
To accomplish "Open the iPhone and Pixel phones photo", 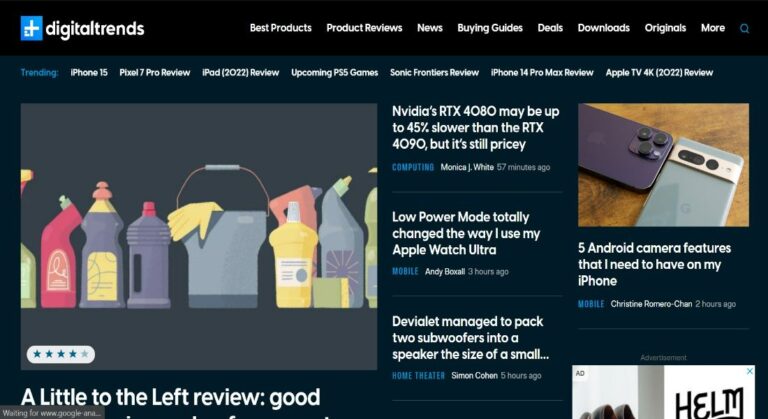I will coord(663,165).
